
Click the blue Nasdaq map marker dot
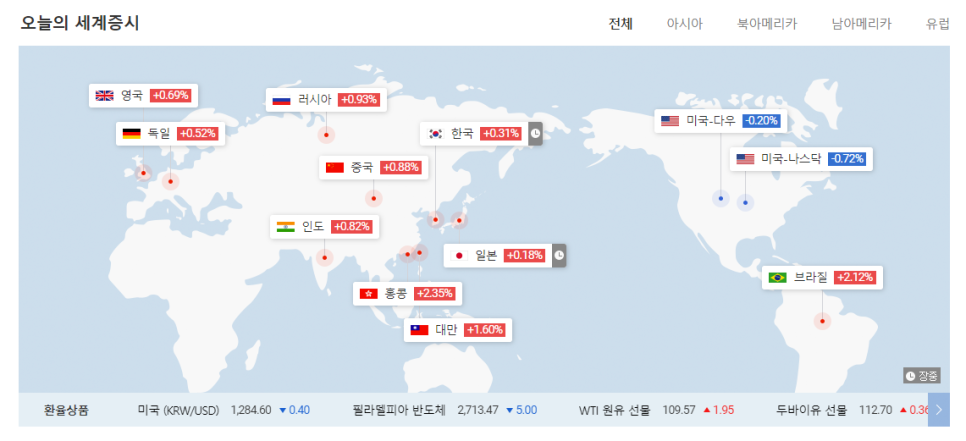click(745, 202)
